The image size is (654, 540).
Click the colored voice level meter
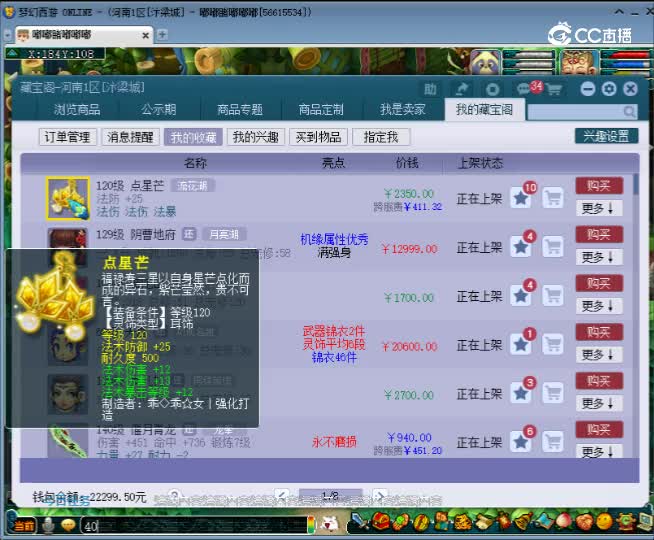pos(311,525)
